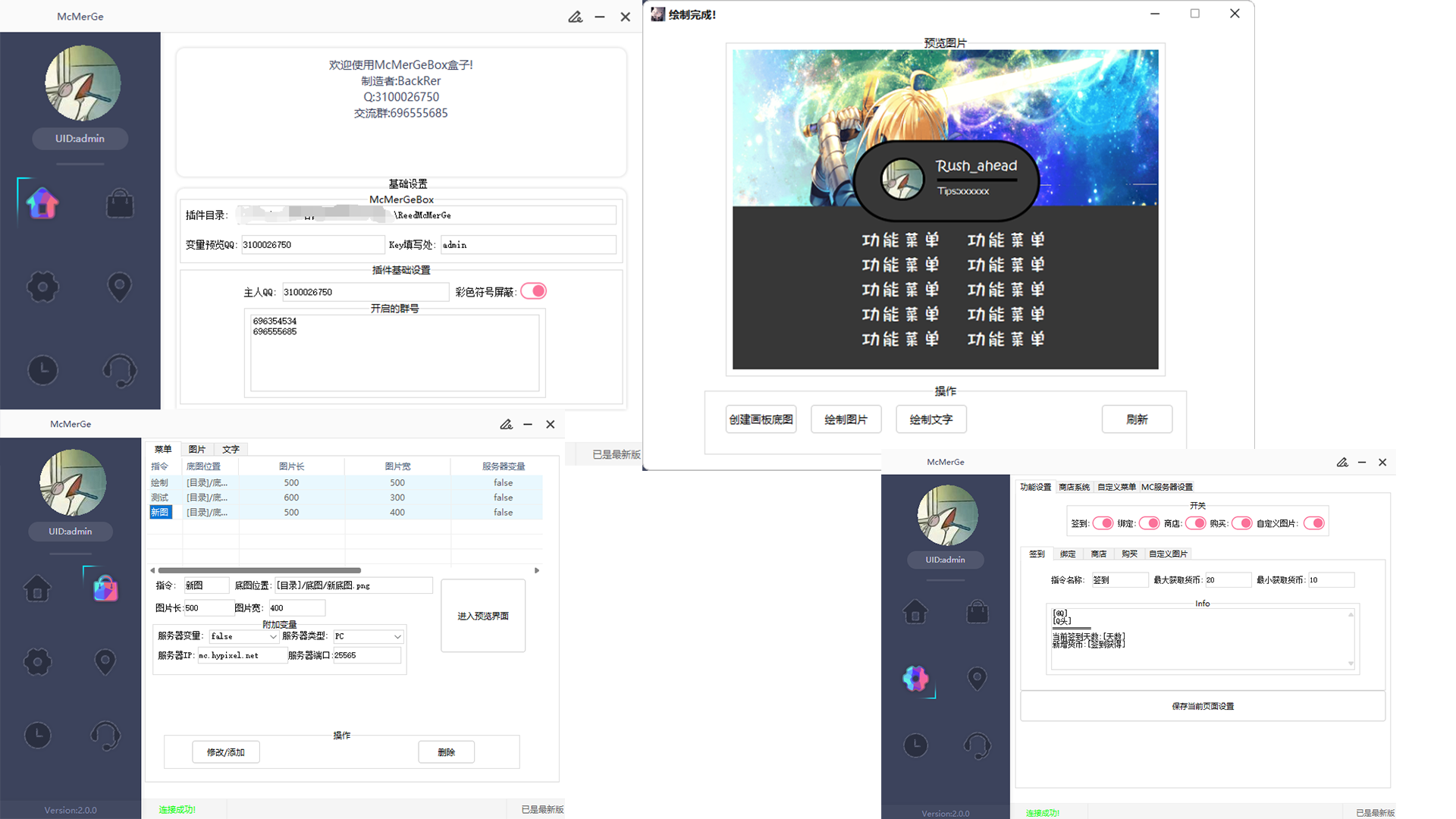This screenshot has width=1456, height=819.
Task: Select the 功能设置 tab
Action: click(1036, 487)
